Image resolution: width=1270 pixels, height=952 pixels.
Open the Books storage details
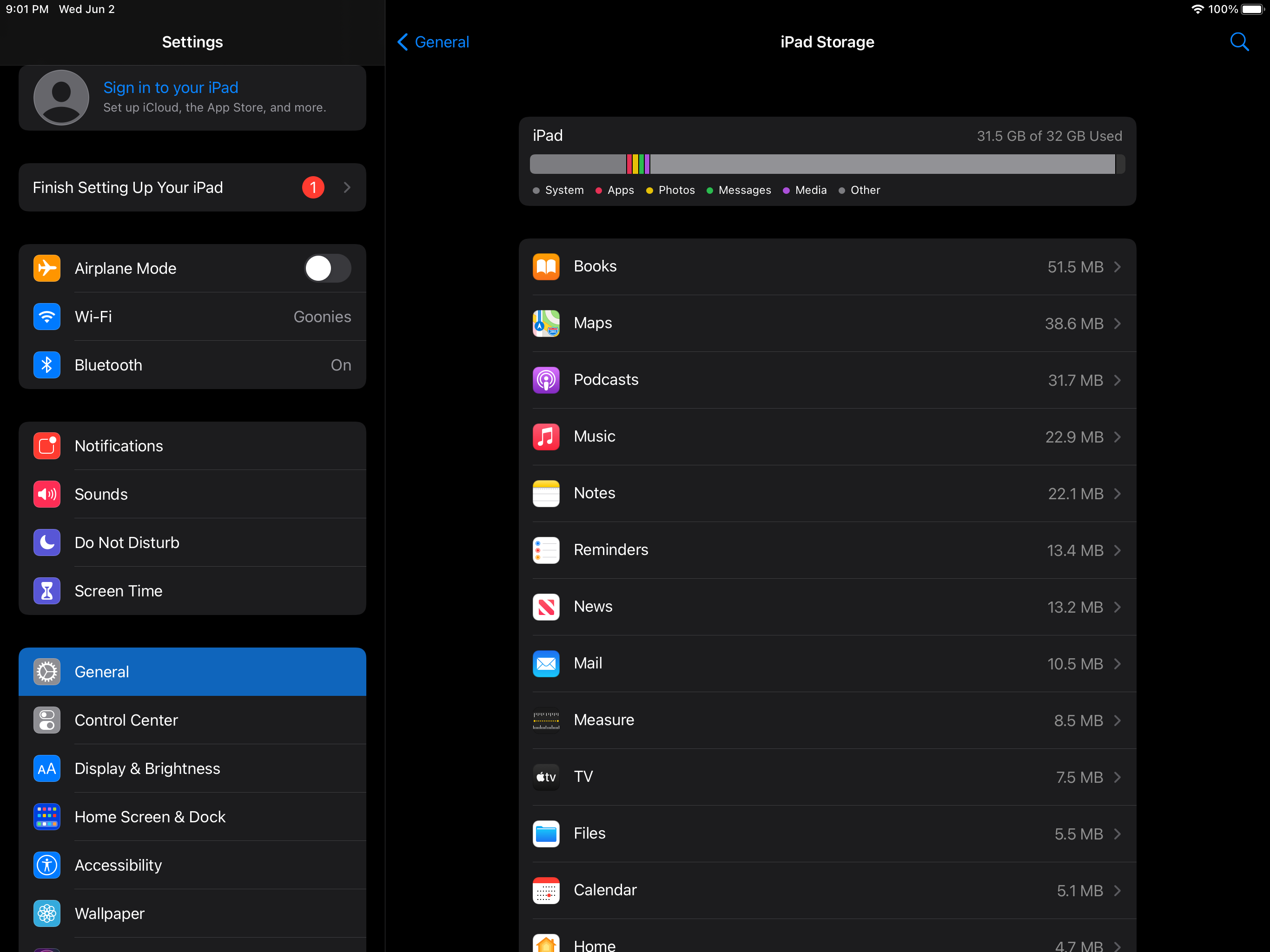point(827,266)
